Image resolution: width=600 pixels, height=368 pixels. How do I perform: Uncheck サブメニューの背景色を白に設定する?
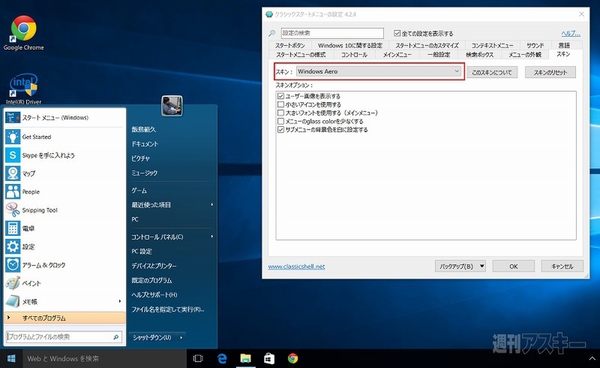click(280, 130)
